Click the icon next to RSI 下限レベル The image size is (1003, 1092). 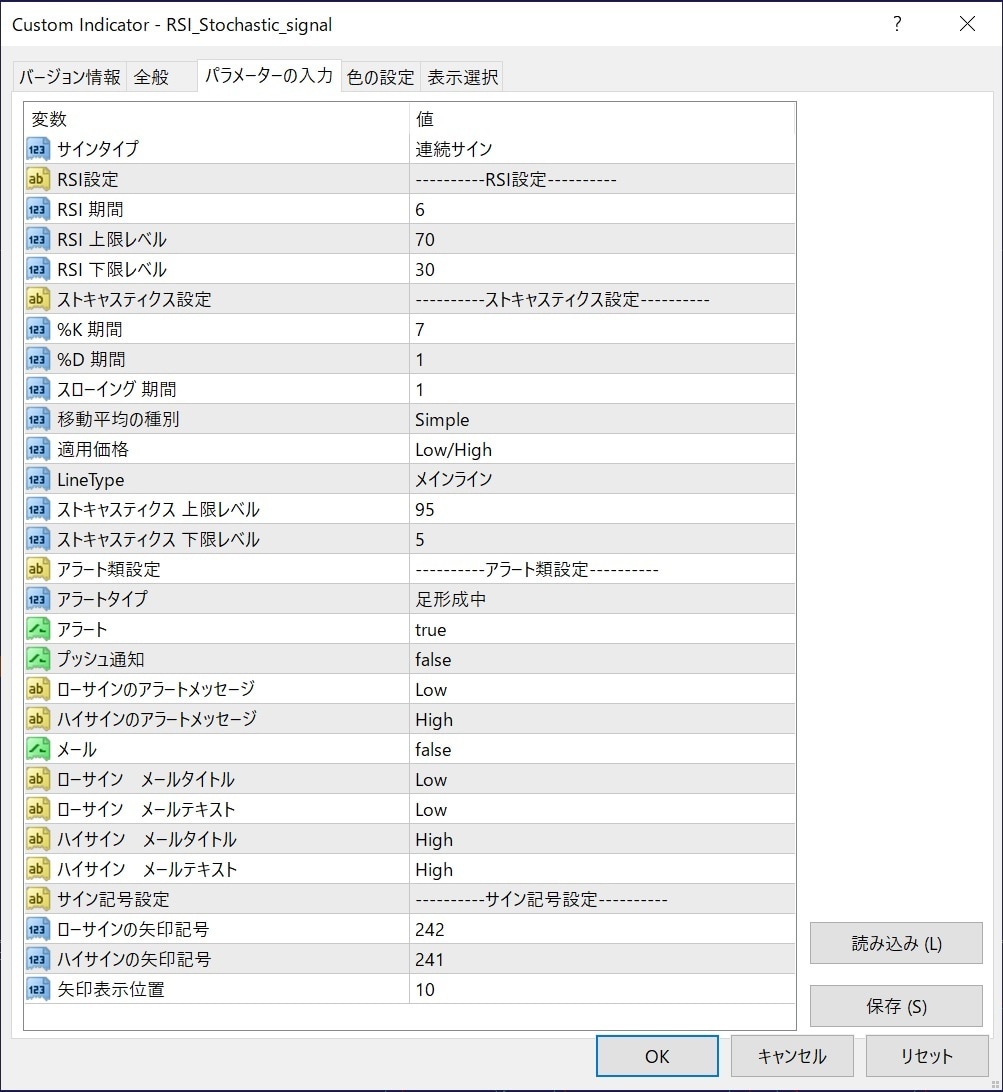[38, 269]
